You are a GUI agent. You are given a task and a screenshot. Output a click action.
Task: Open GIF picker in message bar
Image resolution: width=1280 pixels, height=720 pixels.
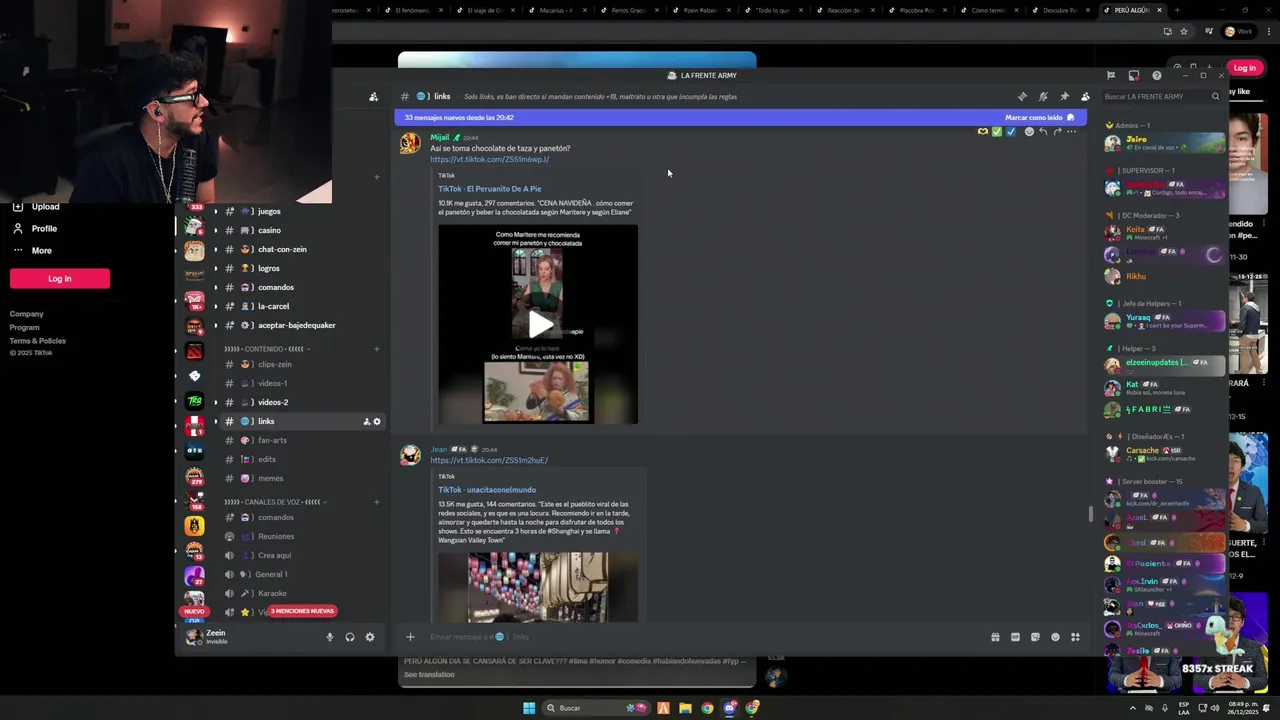[1015, 637]
